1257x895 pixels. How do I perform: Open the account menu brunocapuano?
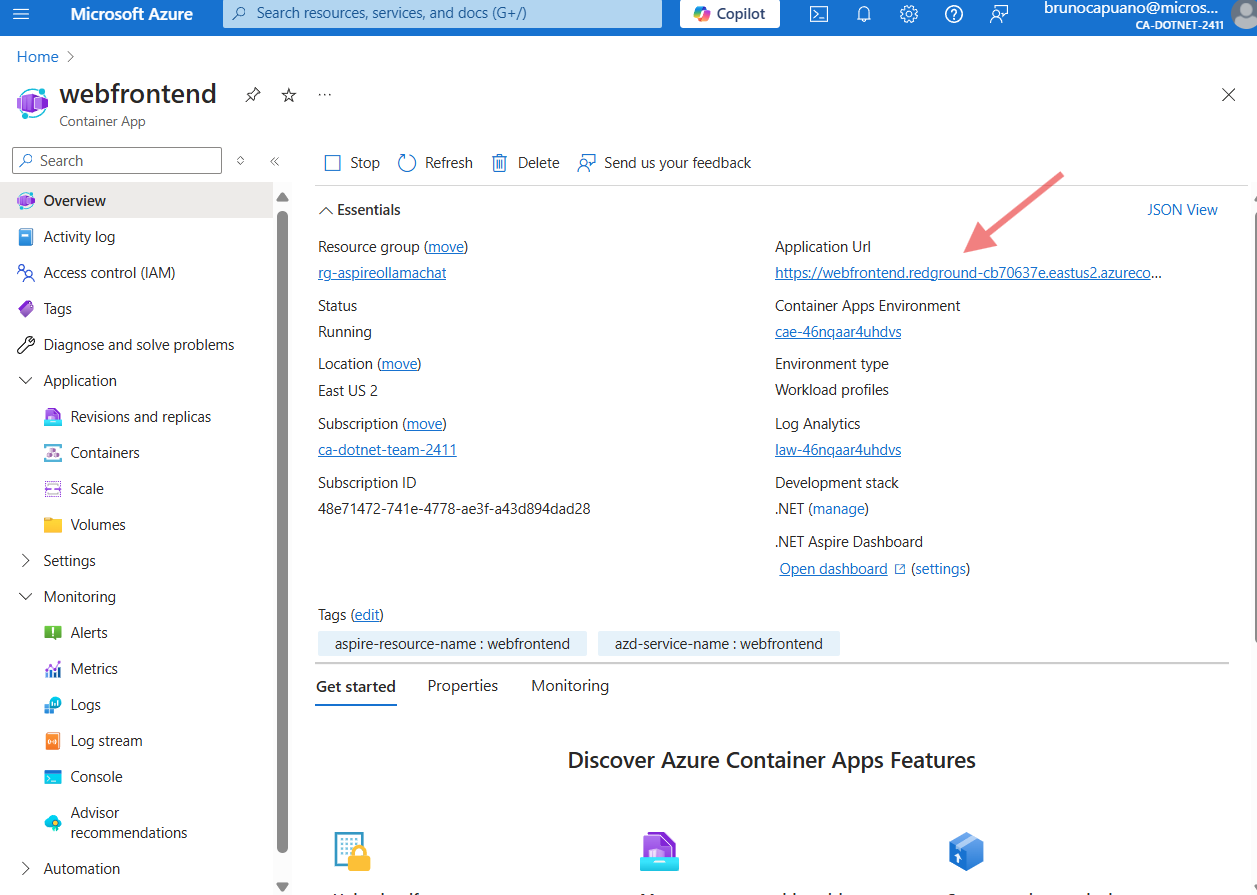coord(1149,15)
